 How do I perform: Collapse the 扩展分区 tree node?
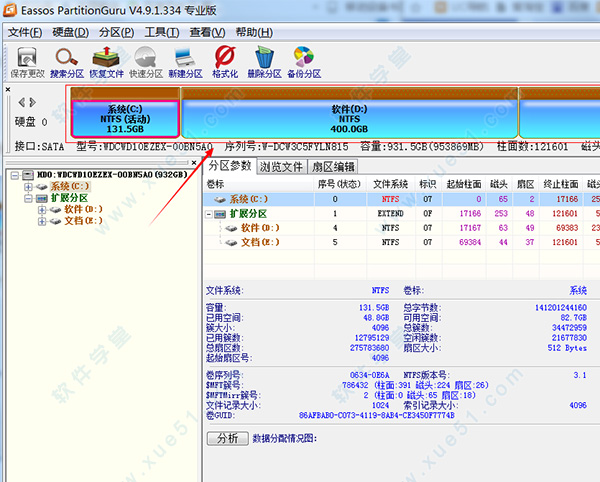[x=28, y=198]
